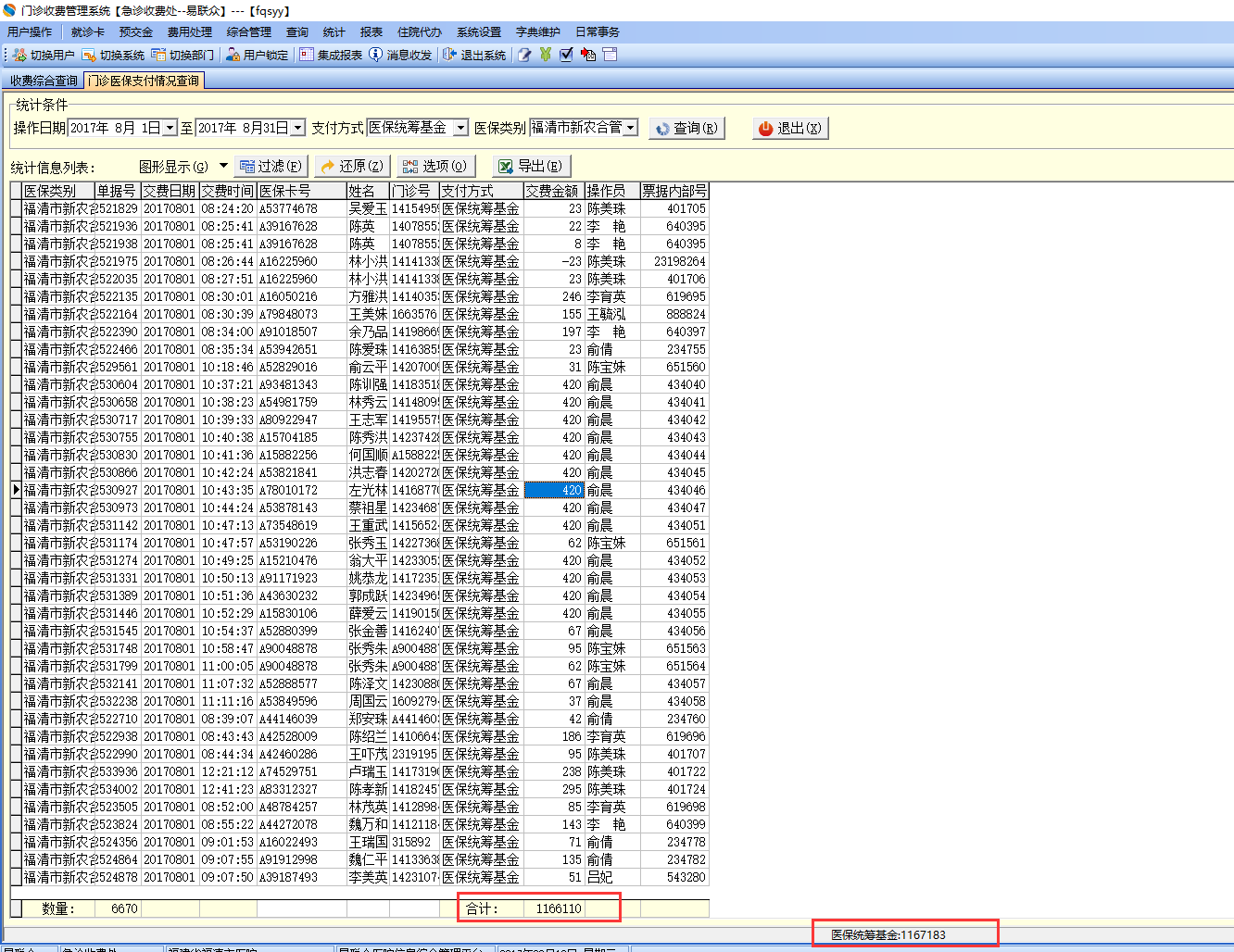Image resolution: width=1234 pixels, height=952 pixels.
Task: Open the 图形显示(G) dropdown
Action: click(x=183, y=167)
